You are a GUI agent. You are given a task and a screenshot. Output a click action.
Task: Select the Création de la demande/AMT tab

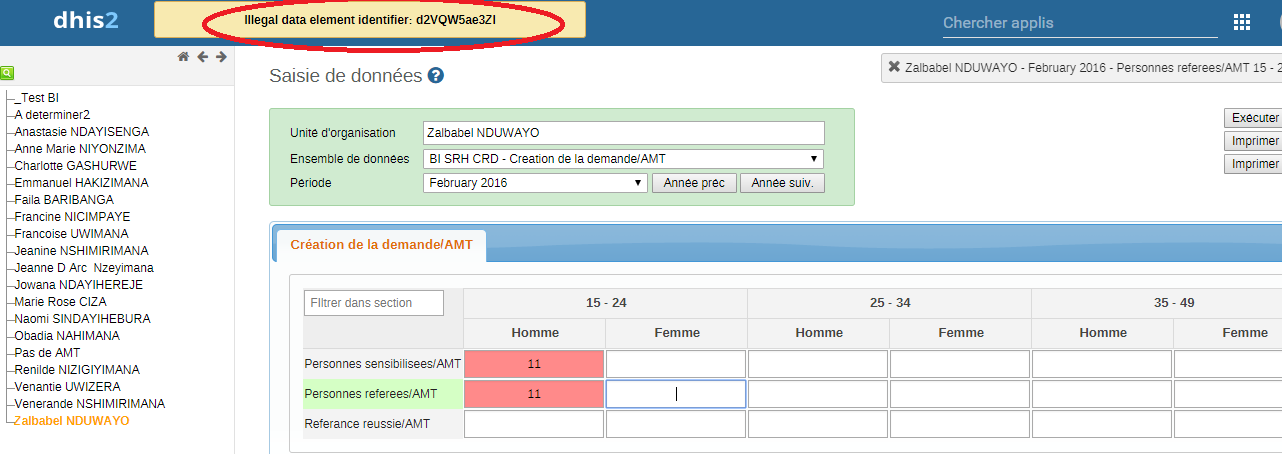tap(381, 244)
